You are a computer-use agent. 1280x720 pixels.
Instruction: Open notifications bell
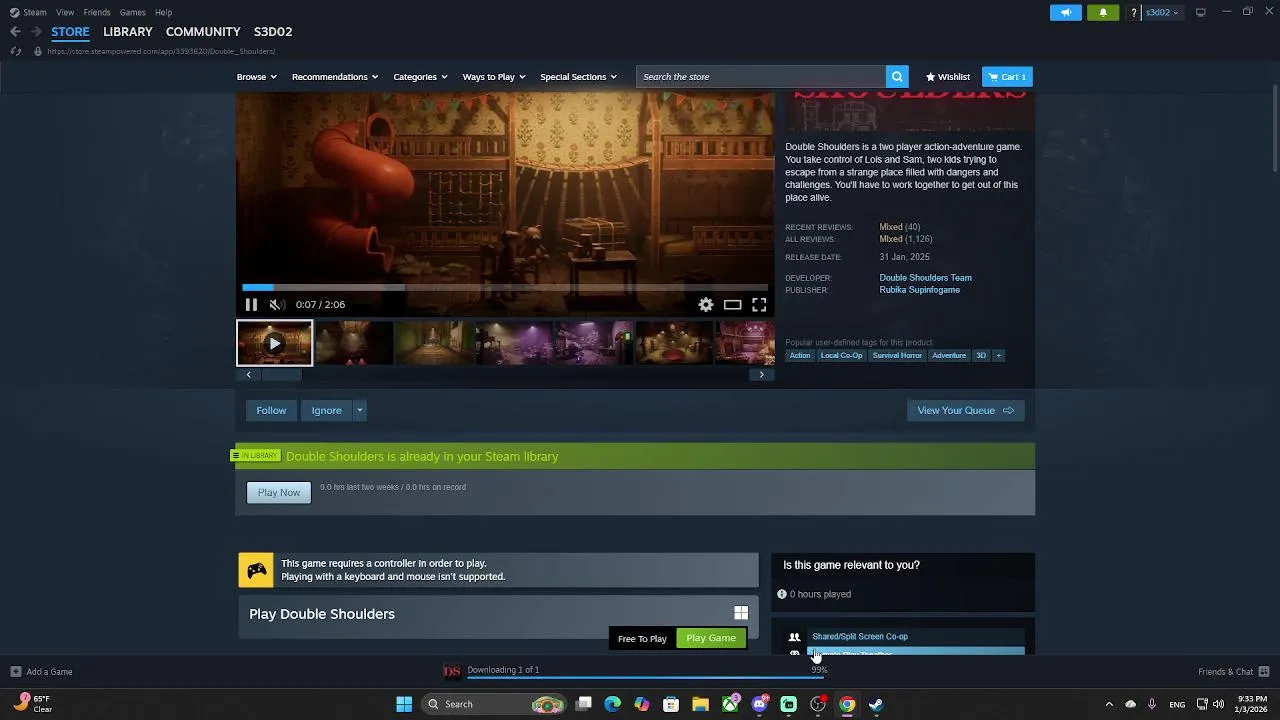pyautogui.click(x=1103, y=12)
